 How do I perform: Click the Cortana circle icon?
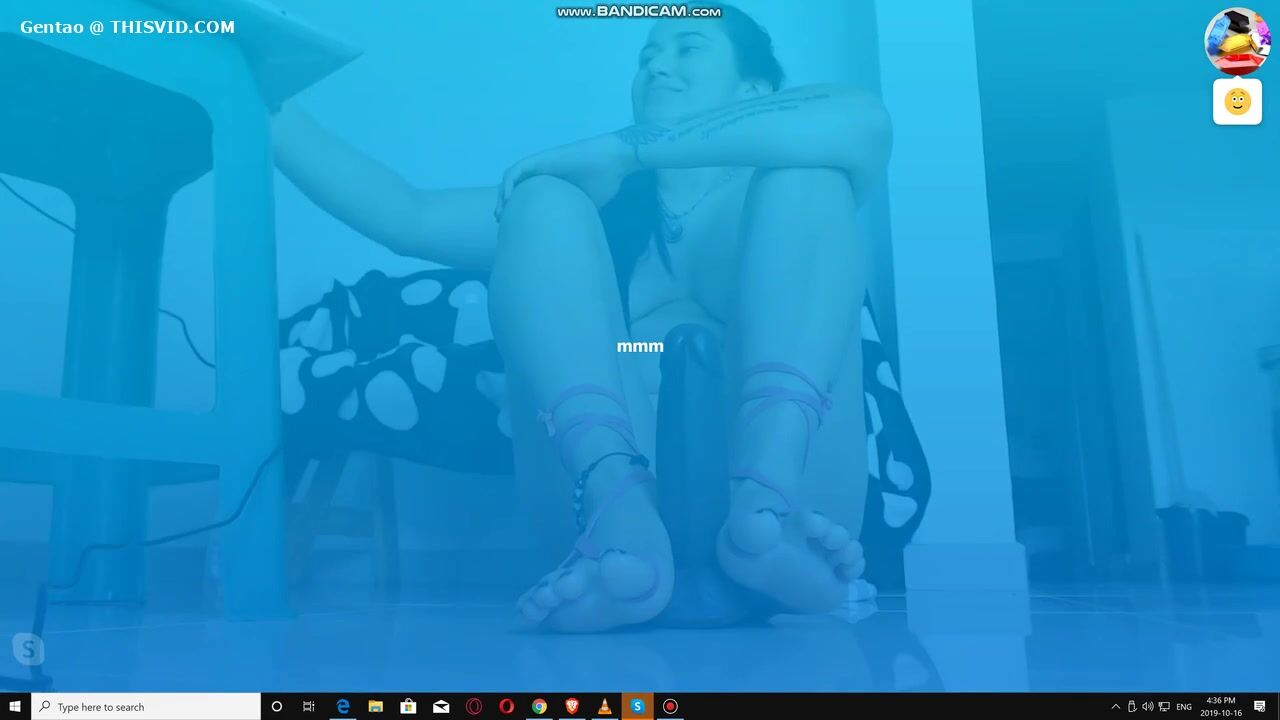tap(277, 706)
